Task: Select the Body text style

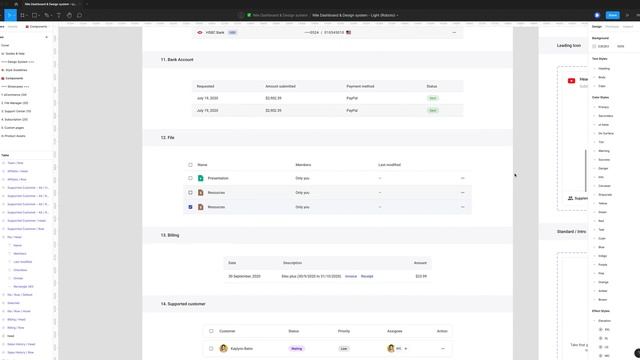Action: (x=602, y=77)
